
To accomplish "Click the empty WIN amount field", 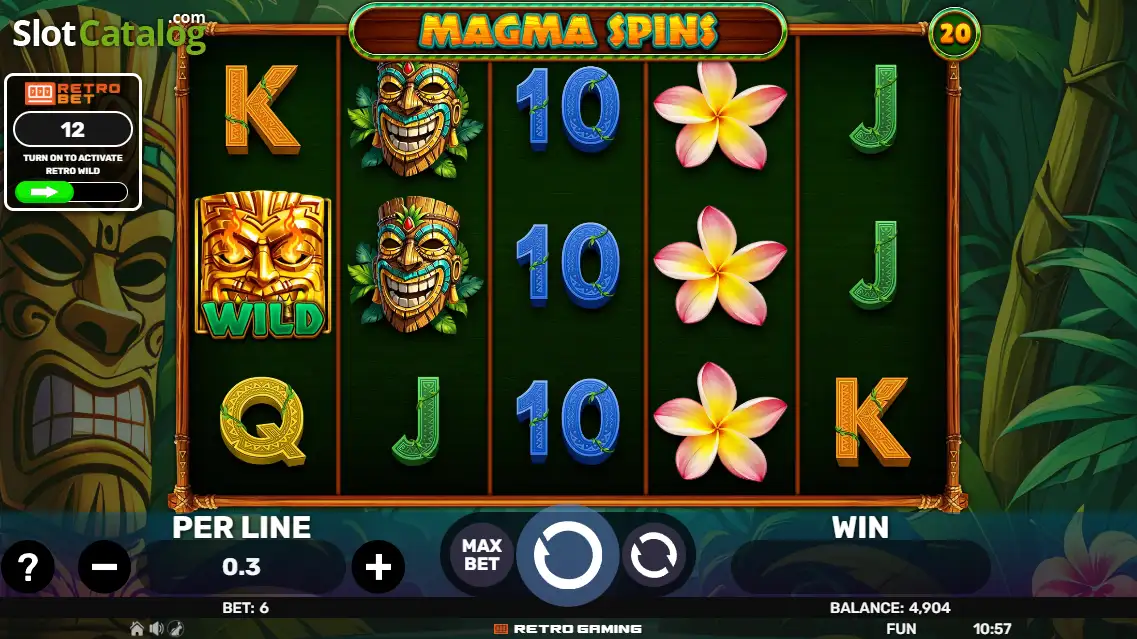I will click(861, 566).
